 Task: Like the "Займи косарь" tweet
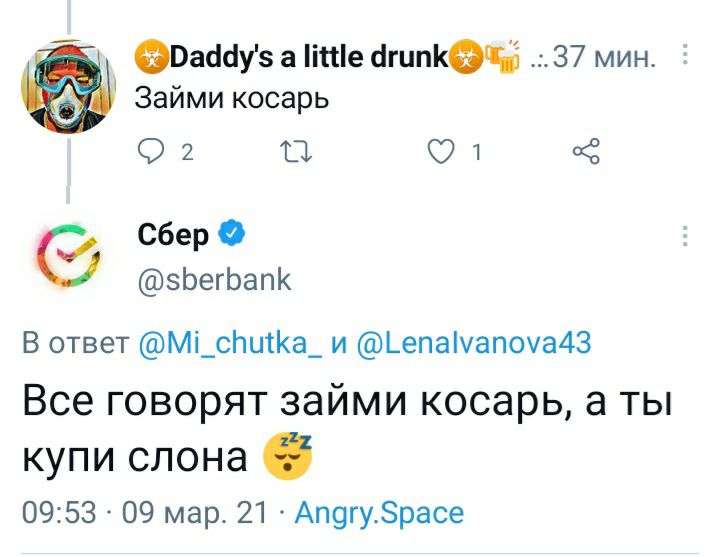point(439,153)
